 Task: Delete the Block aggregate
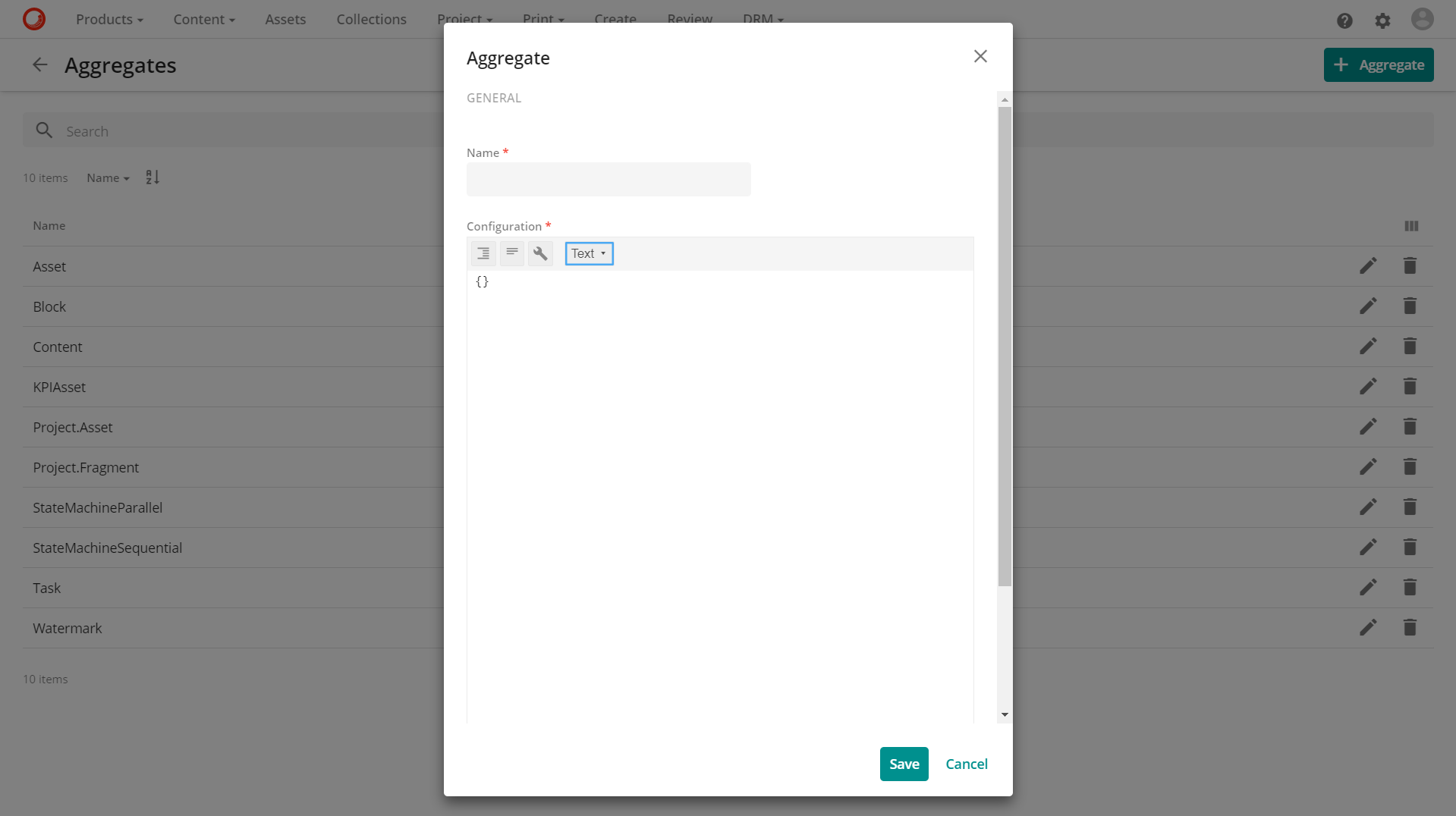pos(1410,306)
